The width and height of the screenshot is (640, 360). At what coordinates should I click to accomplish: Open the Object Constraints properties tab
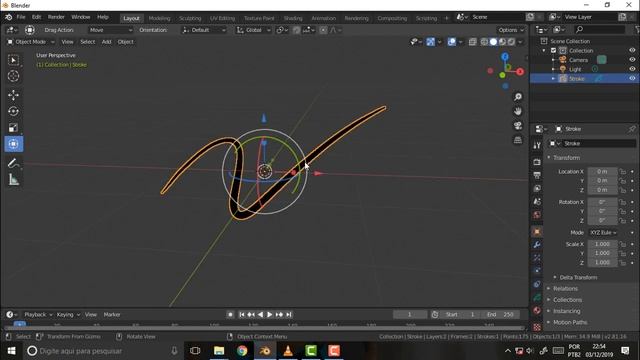tap(537, 284)
